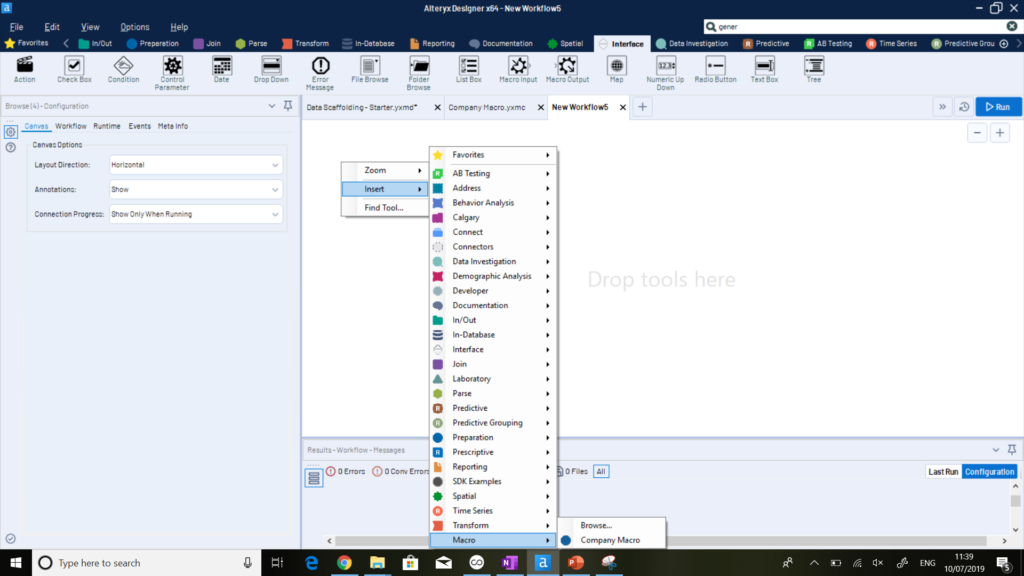Click Browse in the Macro submenu
Image resolution: width=1024 pixels, height=576 pixels.
(x=598, y=526)
